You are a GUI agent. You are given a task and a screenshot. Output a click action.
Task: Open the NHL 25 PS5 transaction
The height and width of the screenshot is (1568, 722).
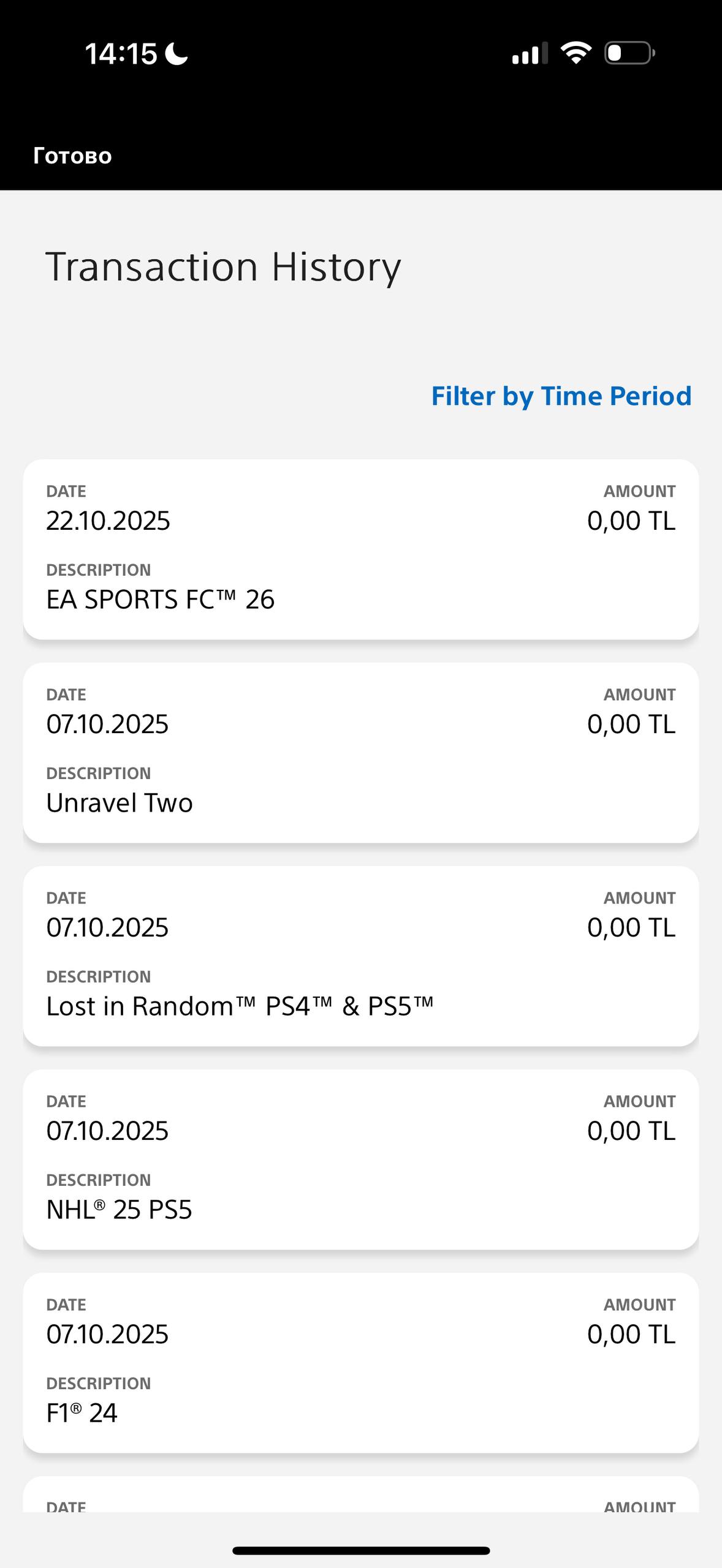[x=360, y=1159]
